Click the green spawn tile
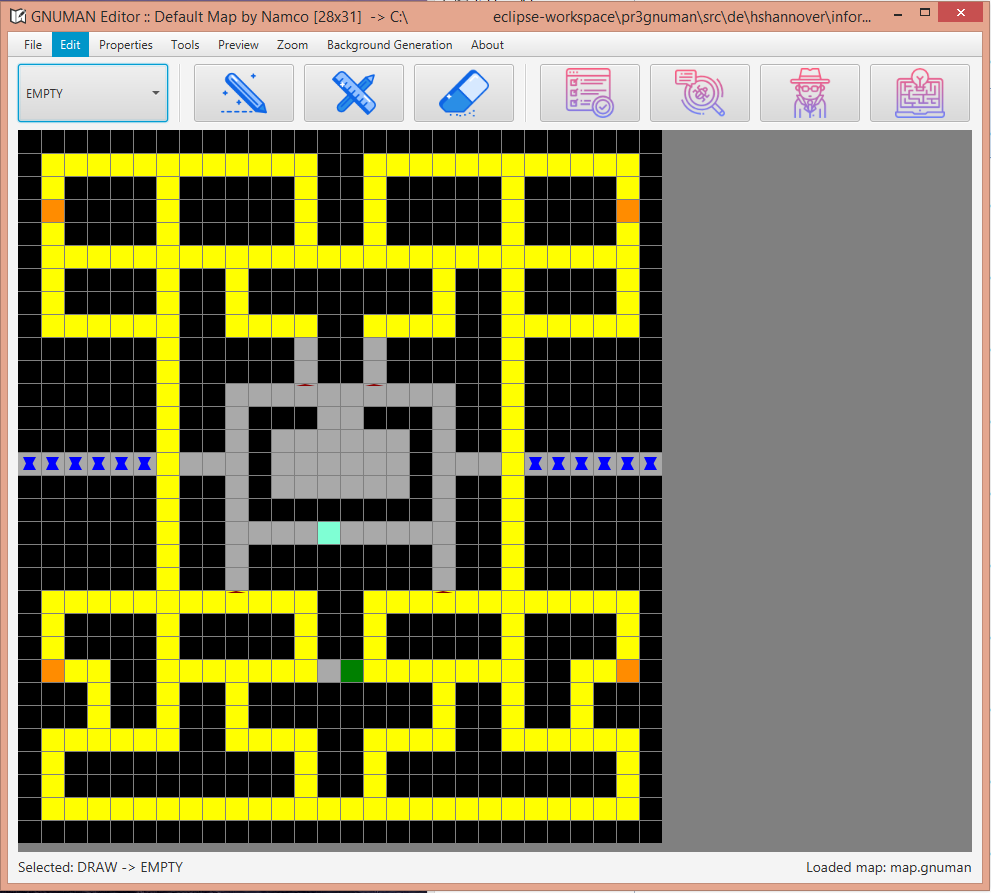This screenshot has width=991, height=893. pos(352,671)
